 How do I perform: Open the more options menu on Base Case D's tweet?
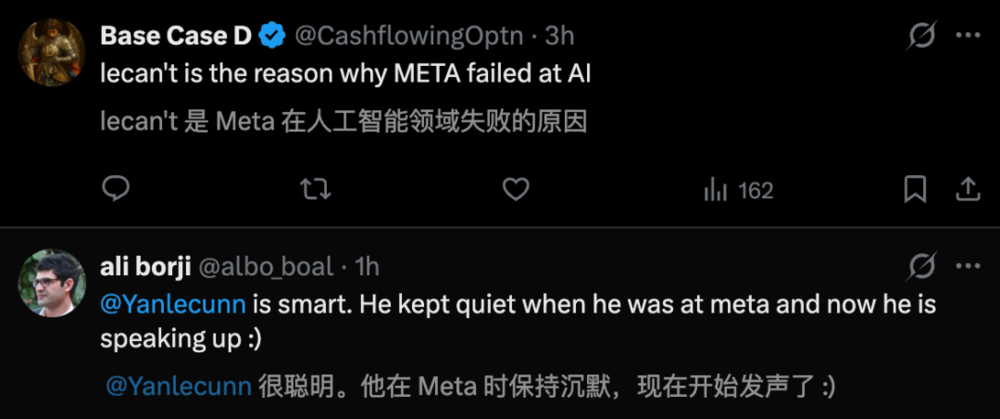tap(968, 37)
